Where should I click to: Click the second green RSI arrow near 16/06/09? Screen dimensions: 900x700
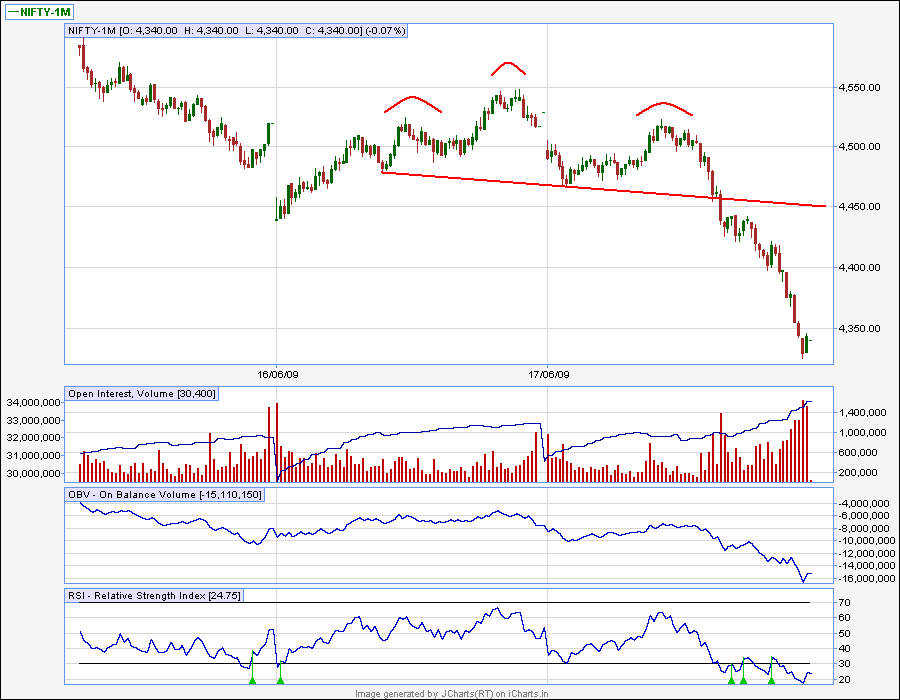tap(280, 680)
